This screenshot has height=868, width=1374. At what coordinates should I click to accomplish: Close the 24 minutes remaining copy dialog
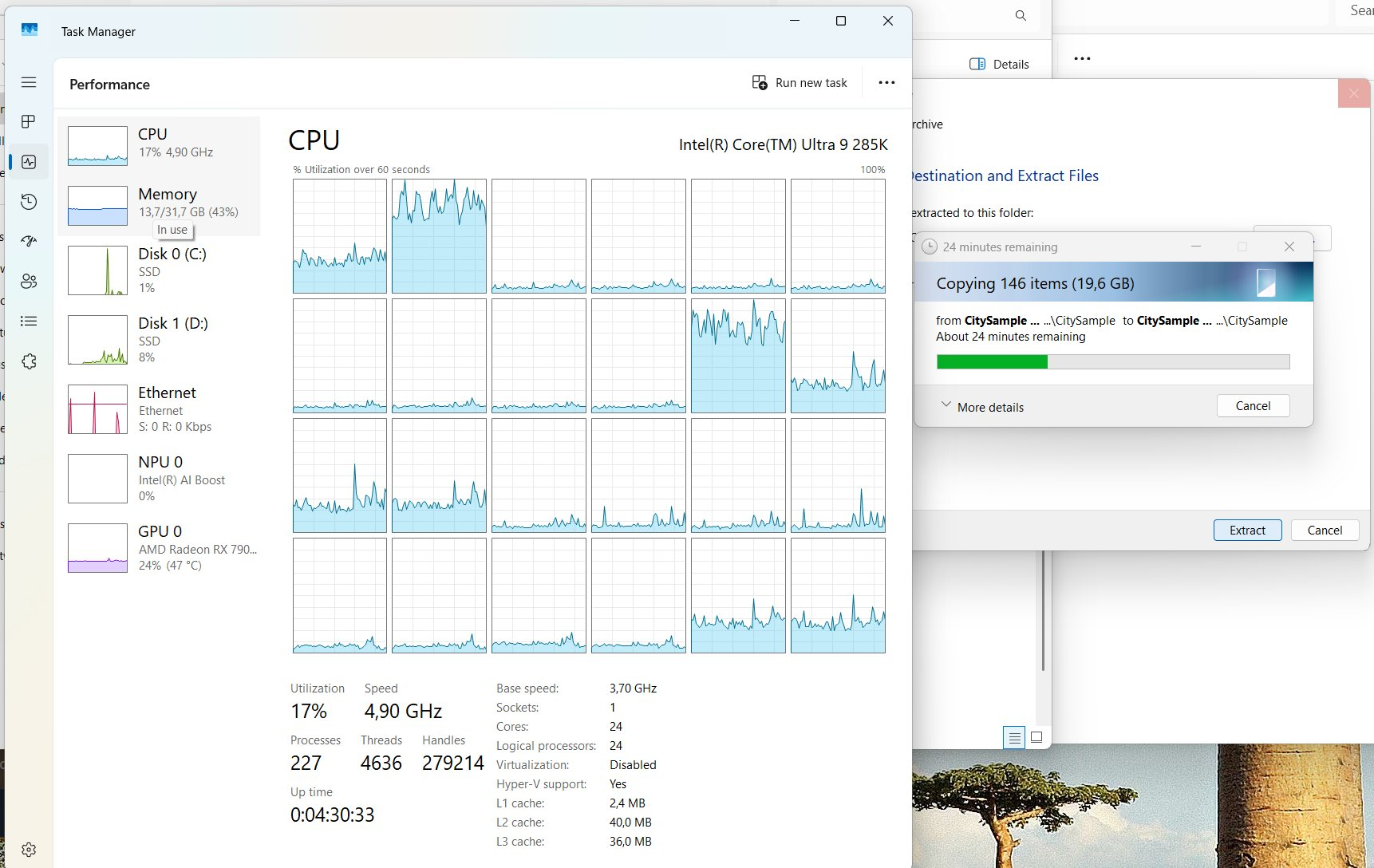point(1289,247)
